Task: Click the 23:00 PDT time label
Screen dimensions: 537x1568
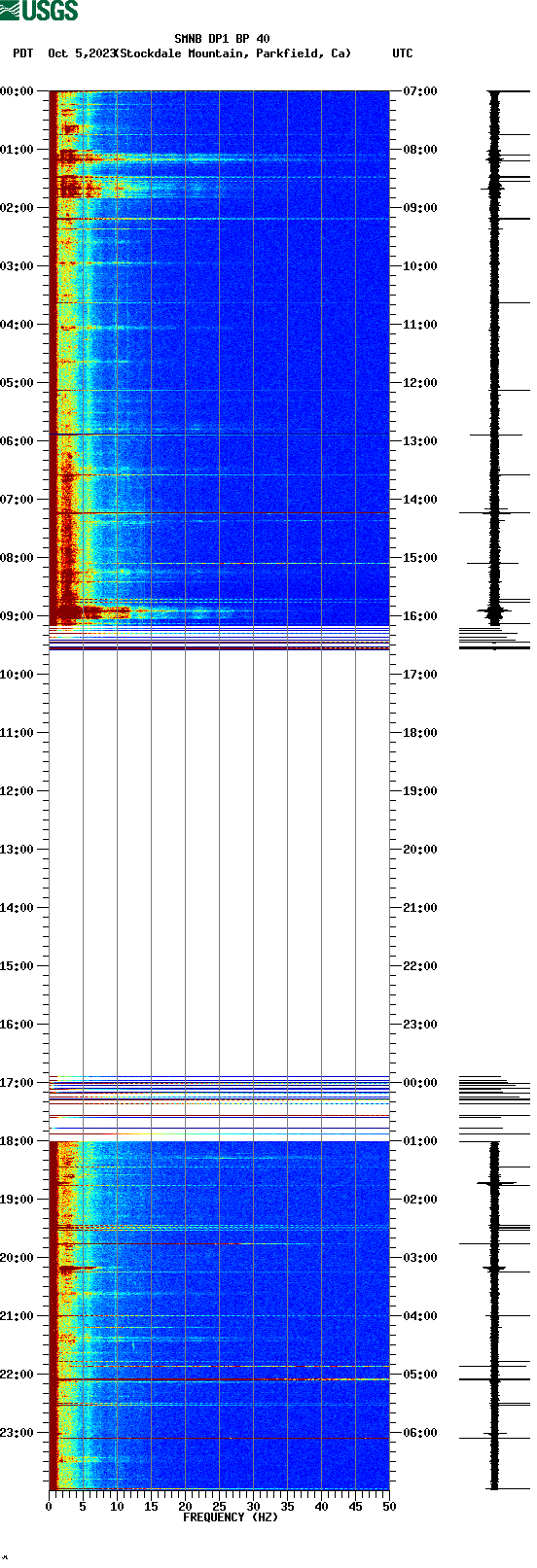Action: [18, 1433]
